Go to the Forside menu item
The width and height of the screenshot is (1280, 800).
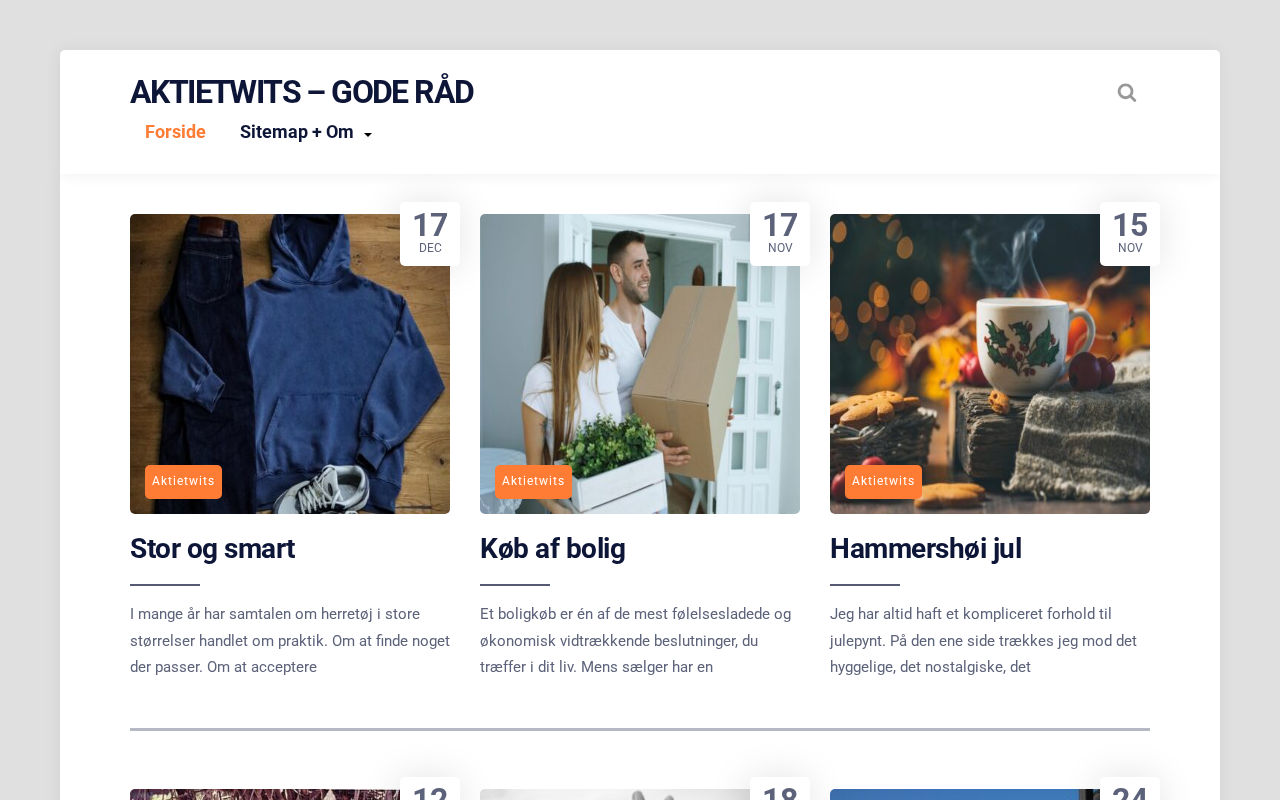(175, 132)
